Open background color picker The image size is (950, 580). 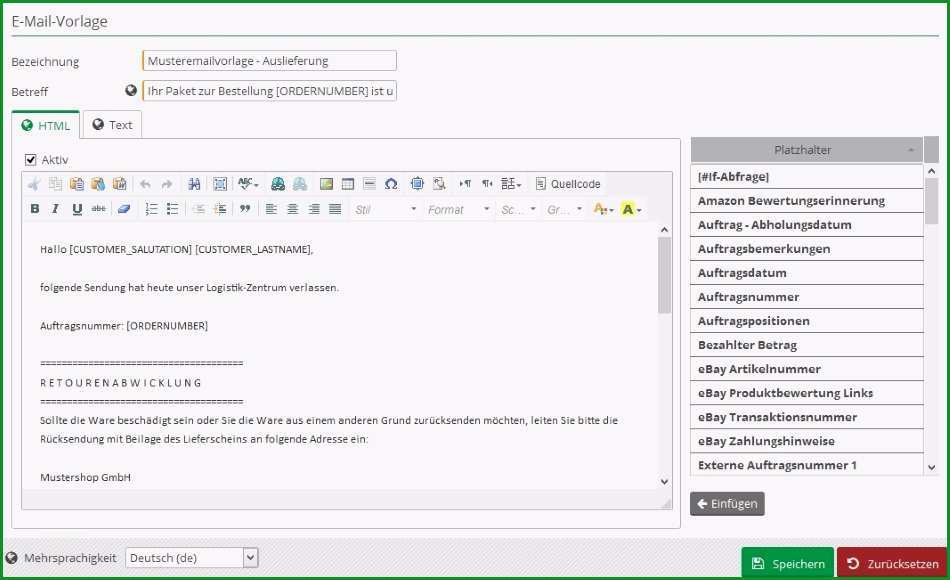pyautogui.click(x=631, y=209)
